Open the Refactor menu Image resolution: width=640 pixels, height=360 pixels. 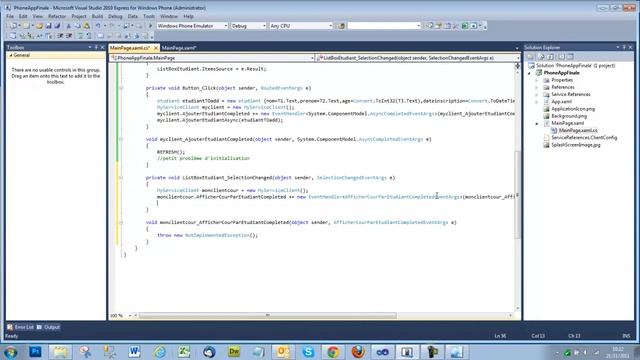pyautogui.click(x=57, y=16)
